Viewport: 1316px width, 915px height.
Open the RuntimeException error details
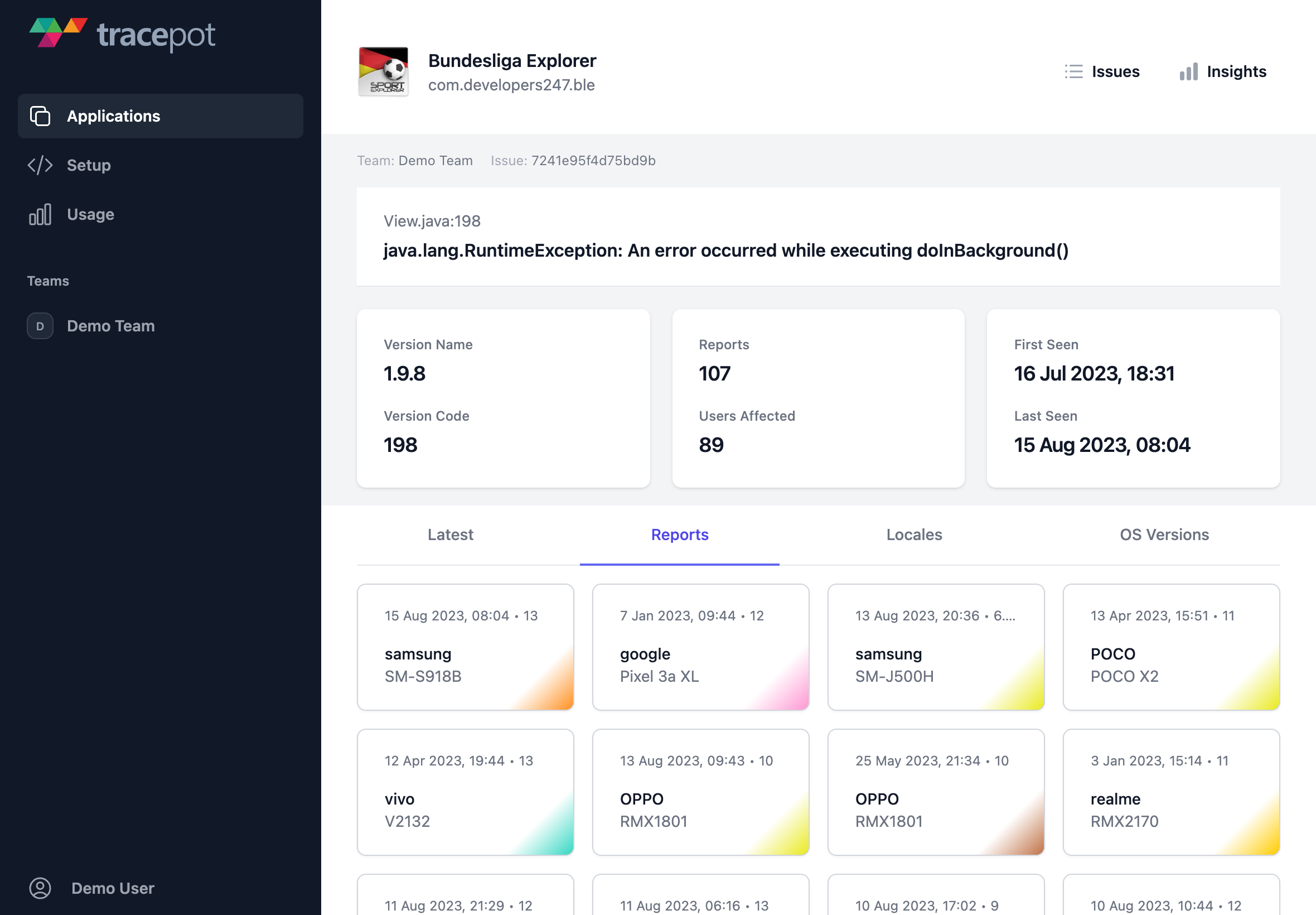tap(725, 251)
